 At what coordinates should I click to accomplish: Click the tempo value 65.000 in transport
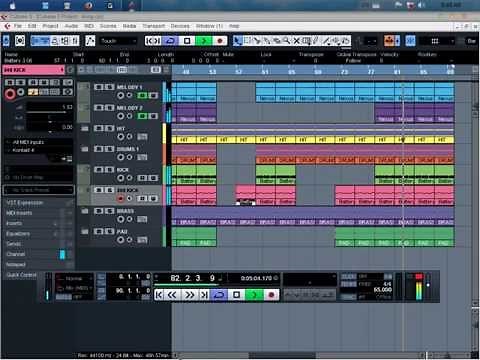(x=382, y=290)
